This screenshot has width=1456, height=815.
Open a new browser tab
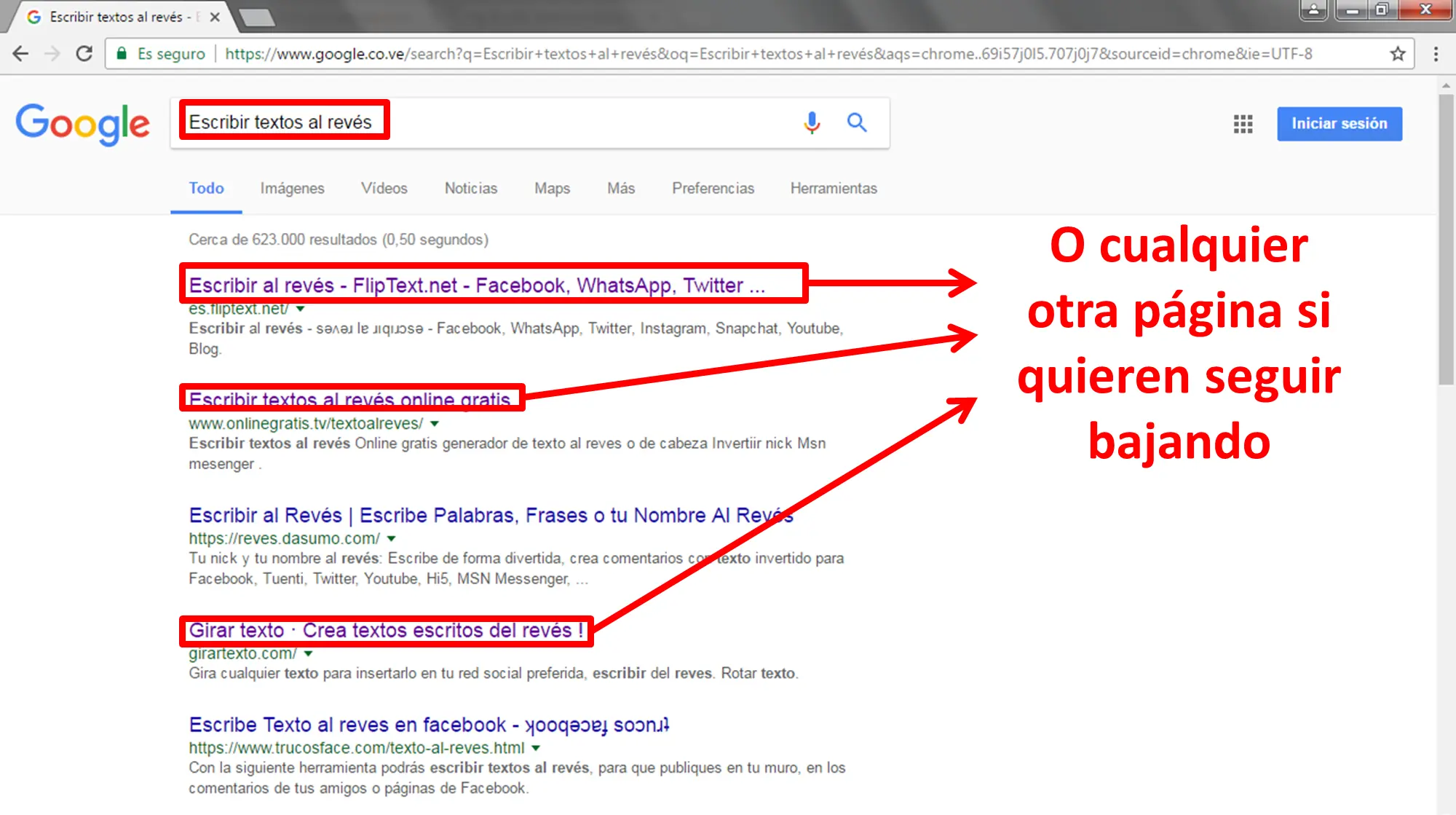pyautogui.click(x=257, y=17)
